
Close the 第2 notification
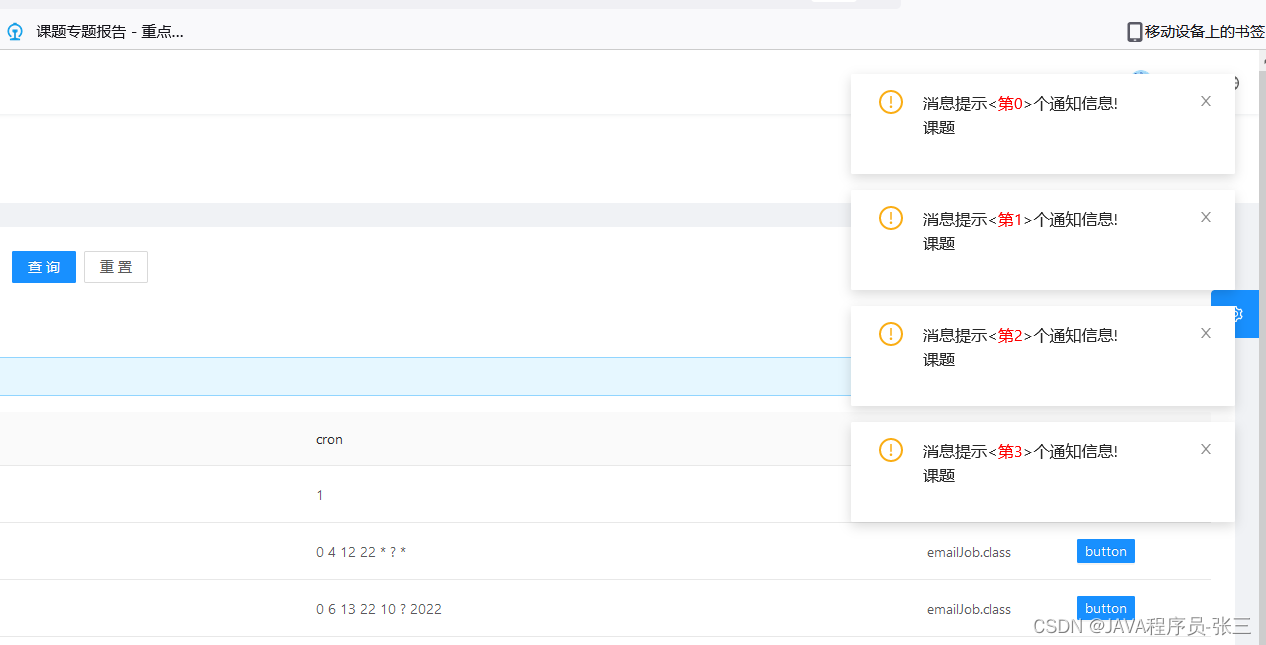click(1206, 333)
